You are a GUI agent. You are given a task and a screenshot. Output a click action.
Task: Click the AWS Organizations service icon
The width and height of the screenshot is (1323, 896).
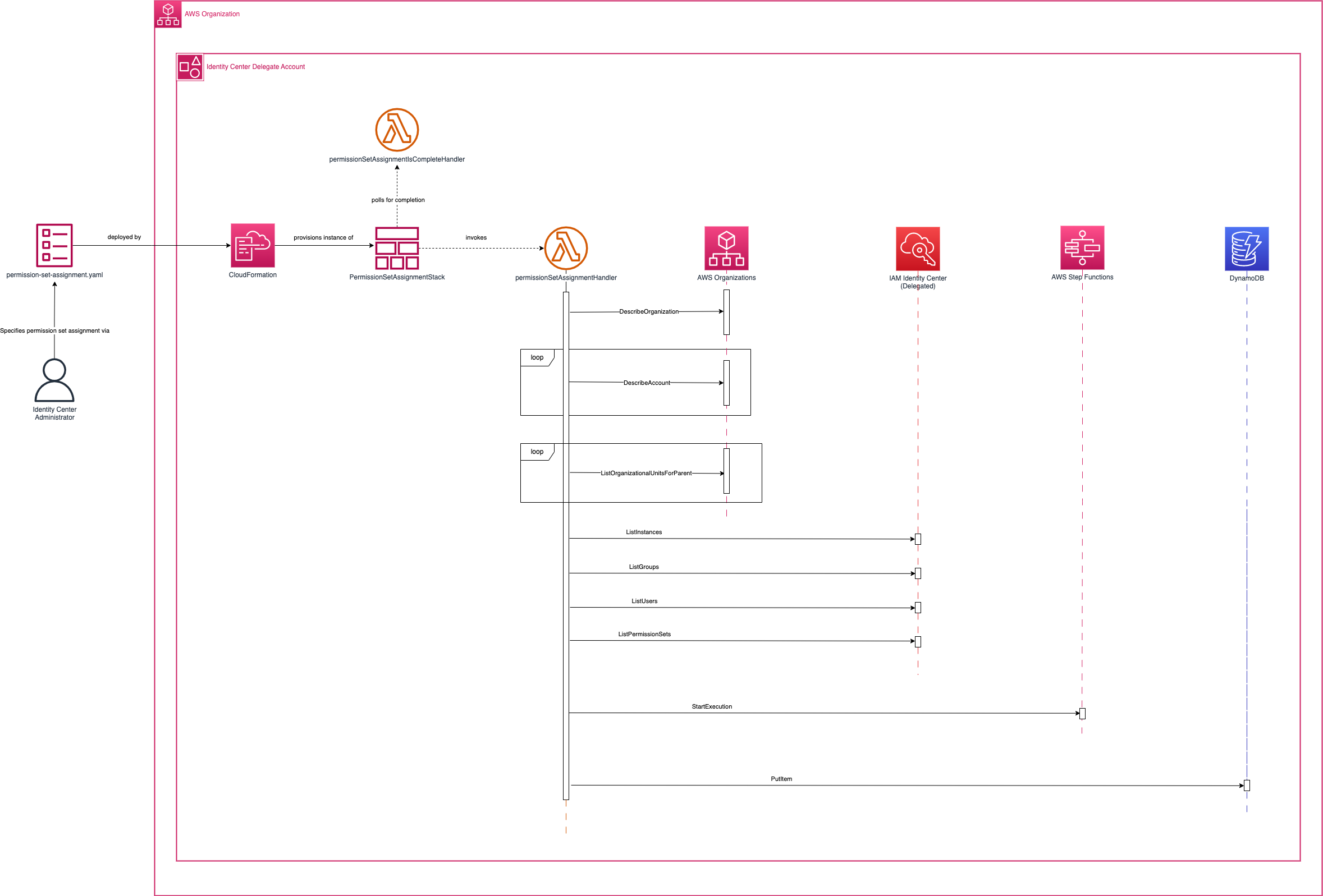click(x=726, y=248)
